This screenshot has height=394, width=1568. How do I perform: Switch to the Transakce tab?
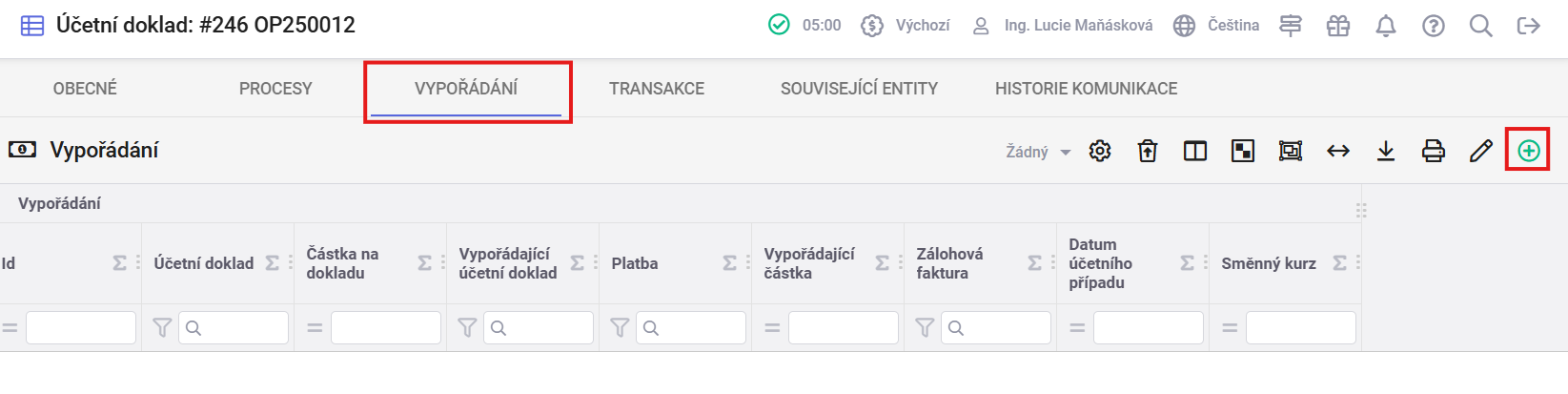(x=657, y=89)
